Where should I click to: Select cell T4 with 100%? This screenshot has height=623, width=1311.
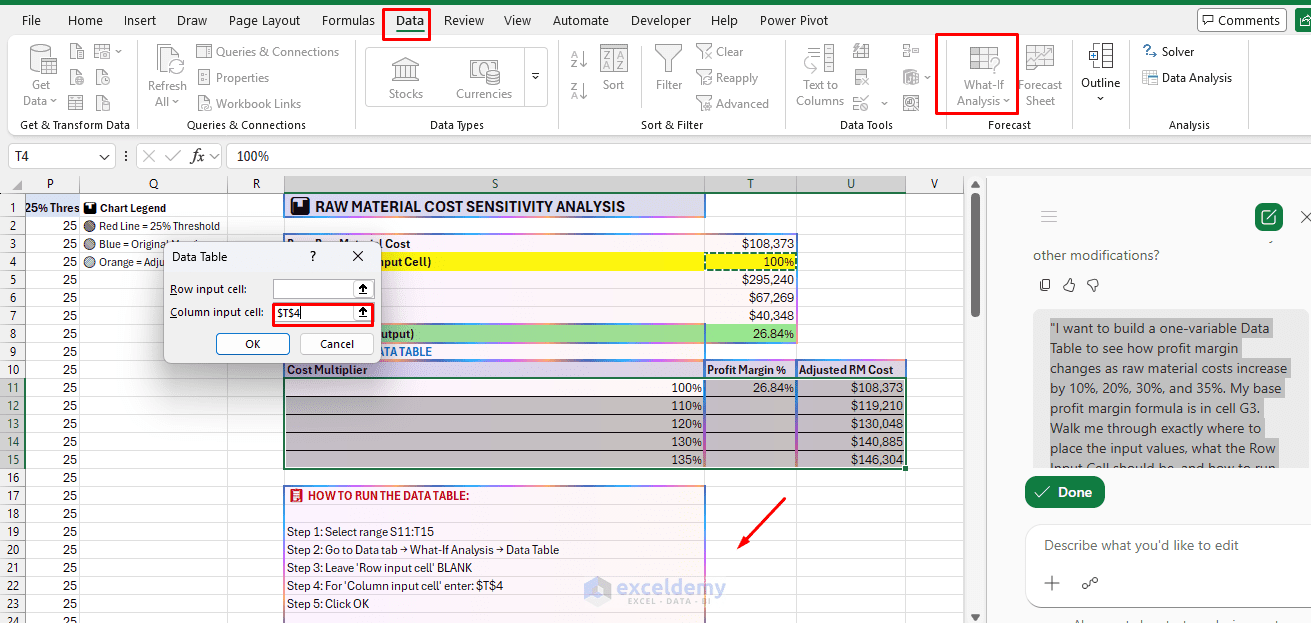(751, 261)
